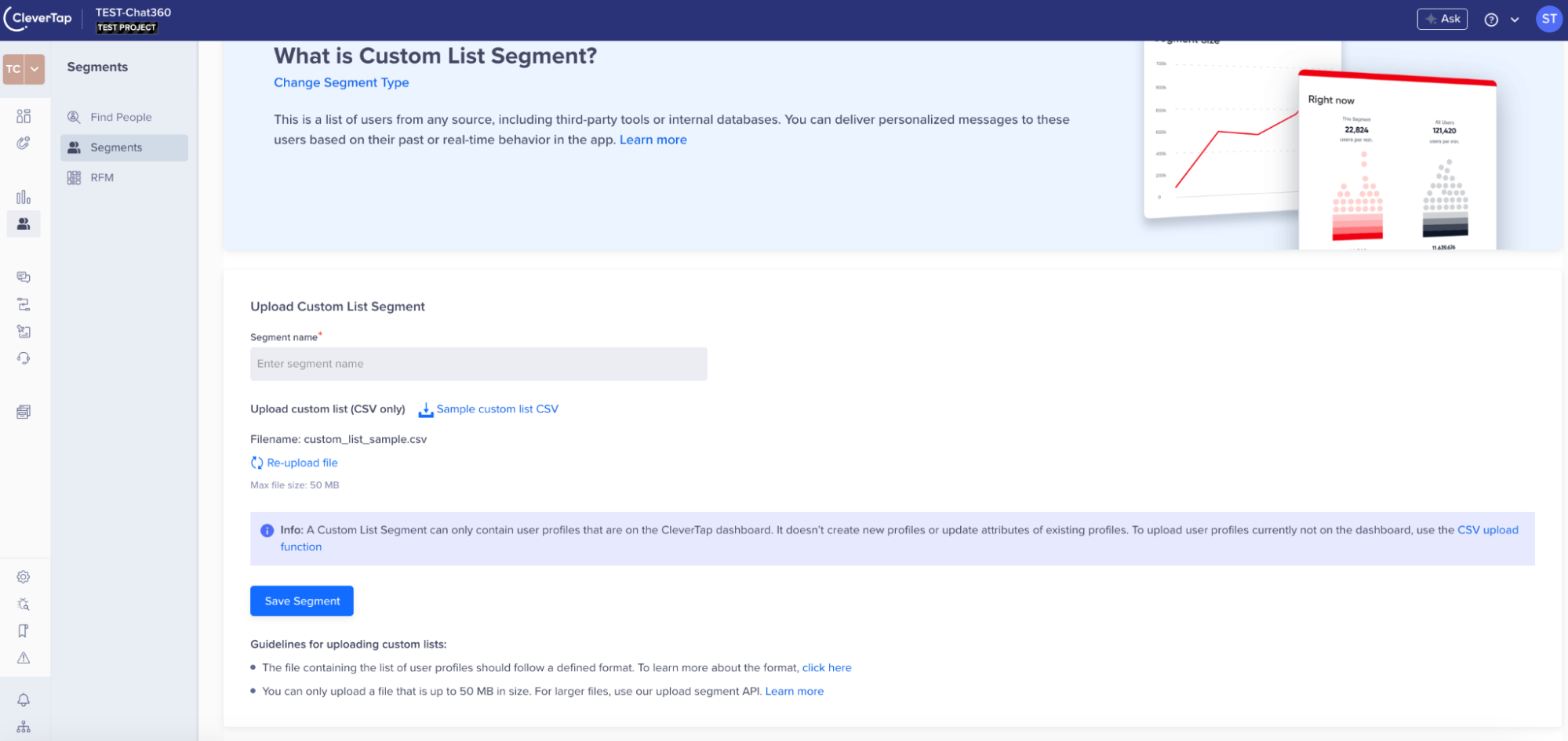Open the ST user avatar

pyautogui.click(x=1548, y=19)
